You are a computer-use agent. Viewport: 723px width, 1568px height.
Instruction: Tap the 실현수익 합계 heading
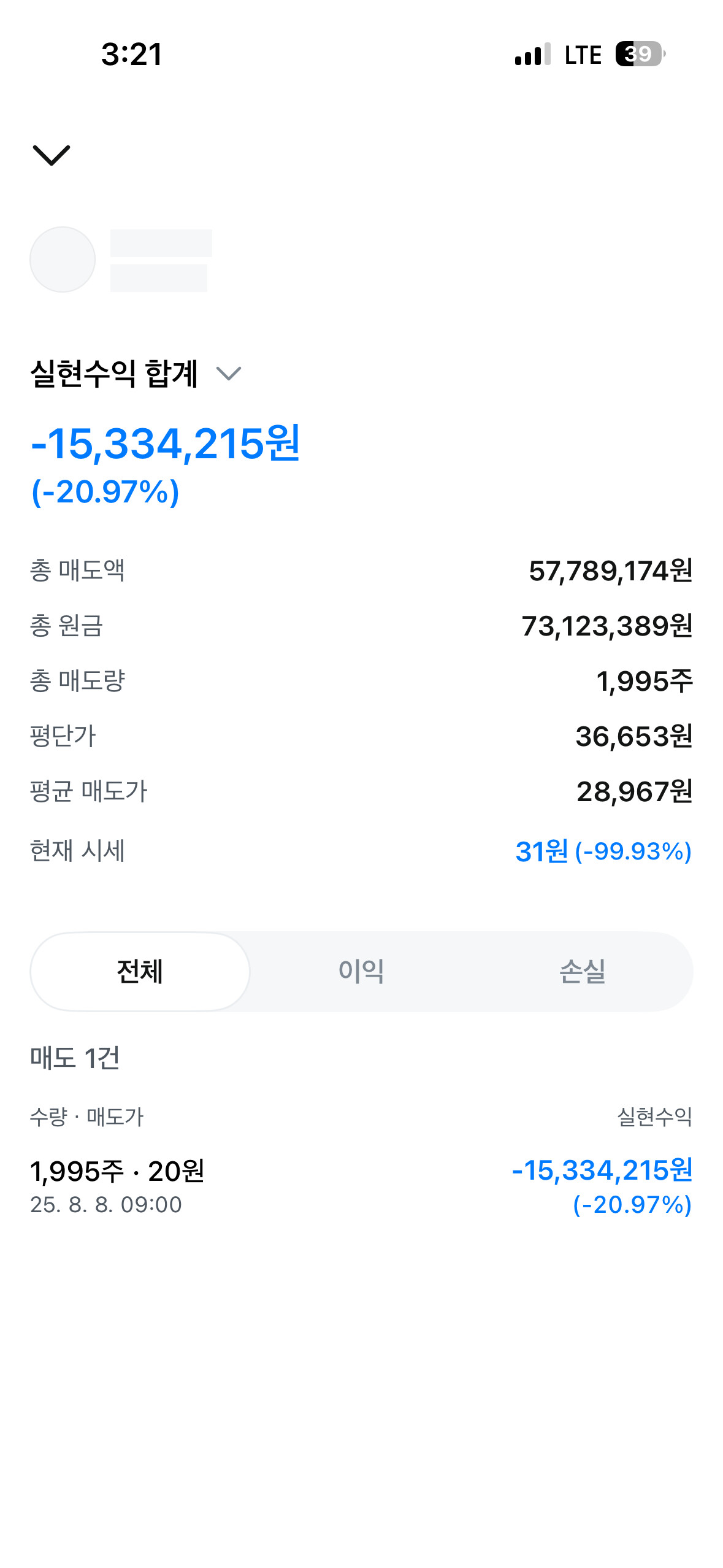114,373
